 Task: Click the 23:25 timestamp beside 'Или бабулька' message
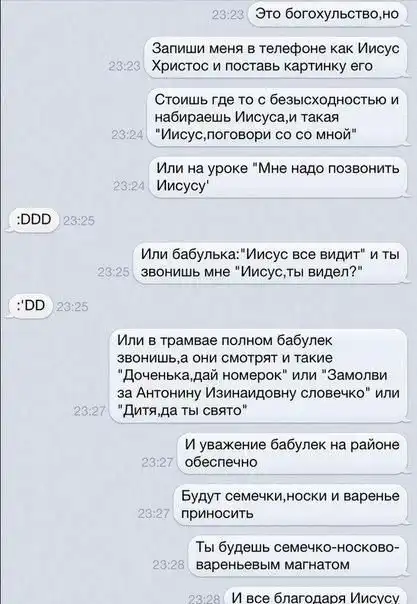tap(113, 272)
